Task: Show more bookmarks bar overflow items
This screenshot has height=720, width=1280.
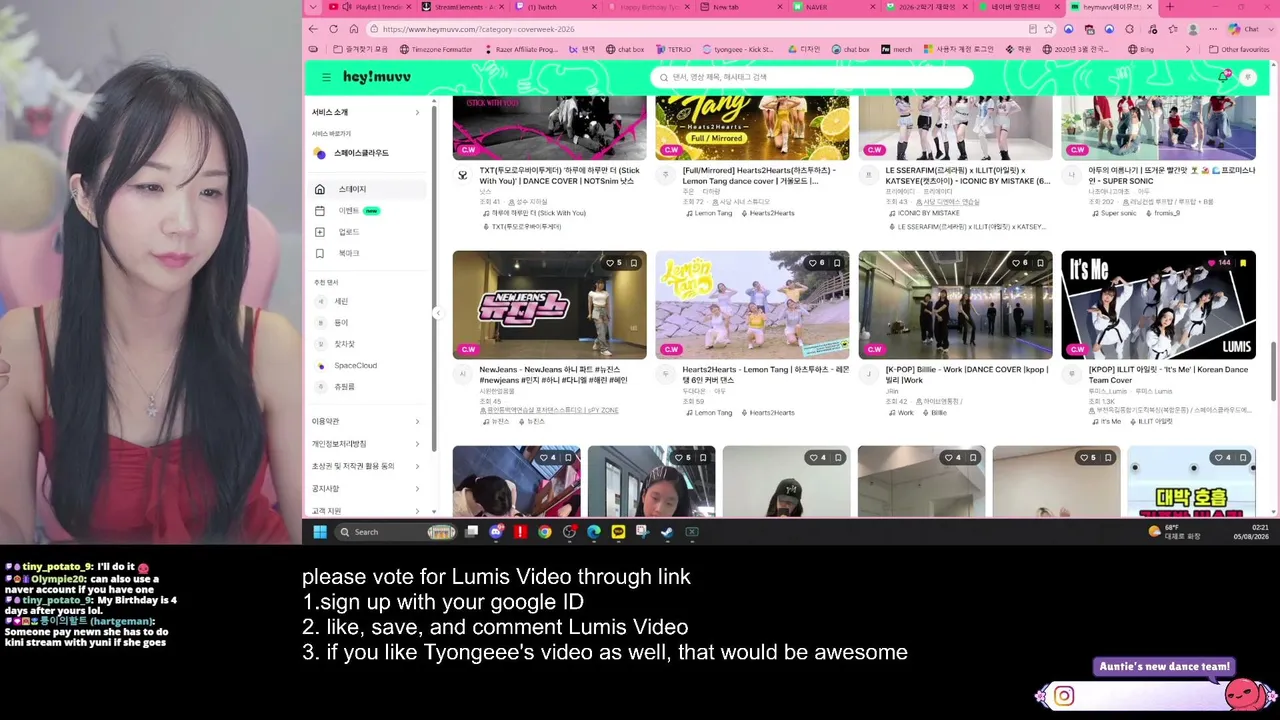Action: click(x=1189, y=49)
